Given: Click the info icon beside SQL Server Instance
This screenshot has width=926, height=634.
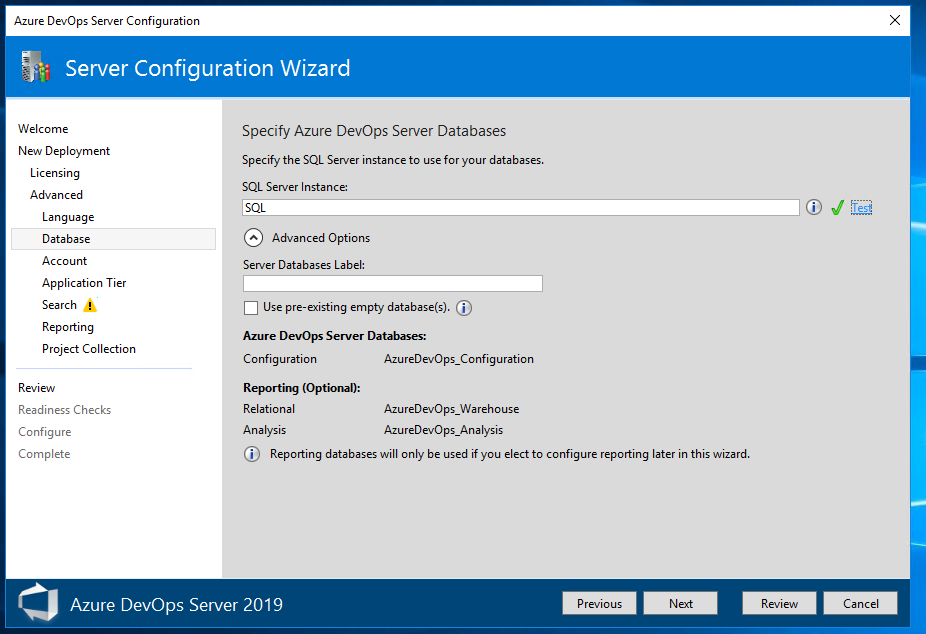Looking at the screenshot, I should point(814,207).
